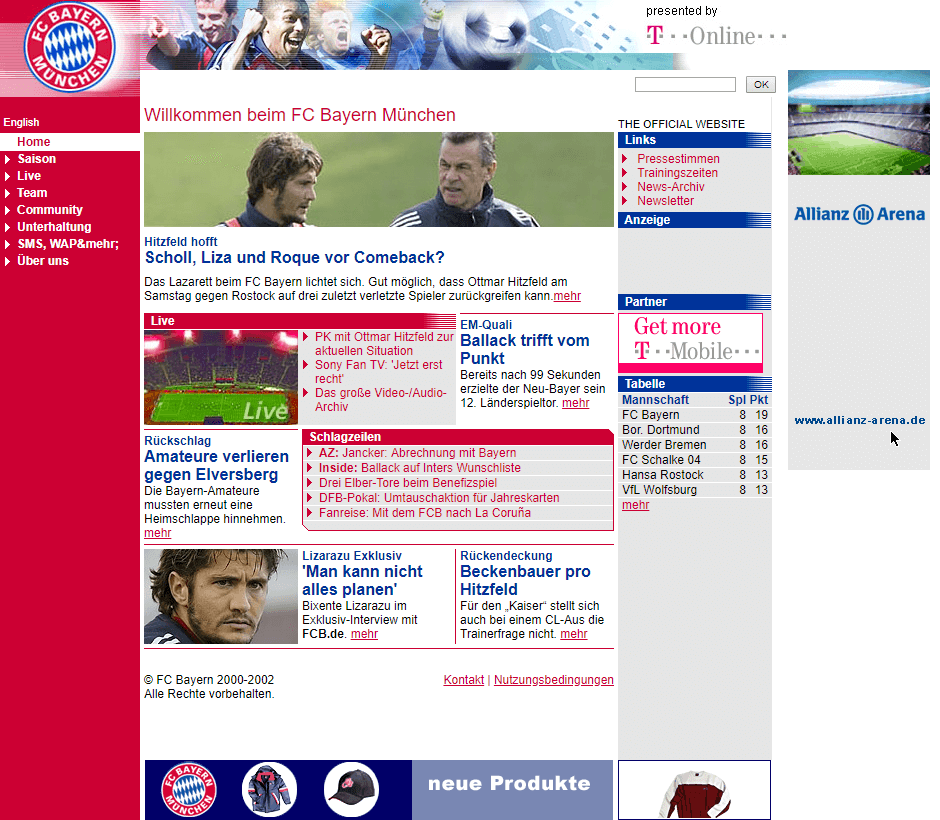Click the search input field
Image resolution: width=940 pixels, height=820 pixels.
click(x=685, y=85)
